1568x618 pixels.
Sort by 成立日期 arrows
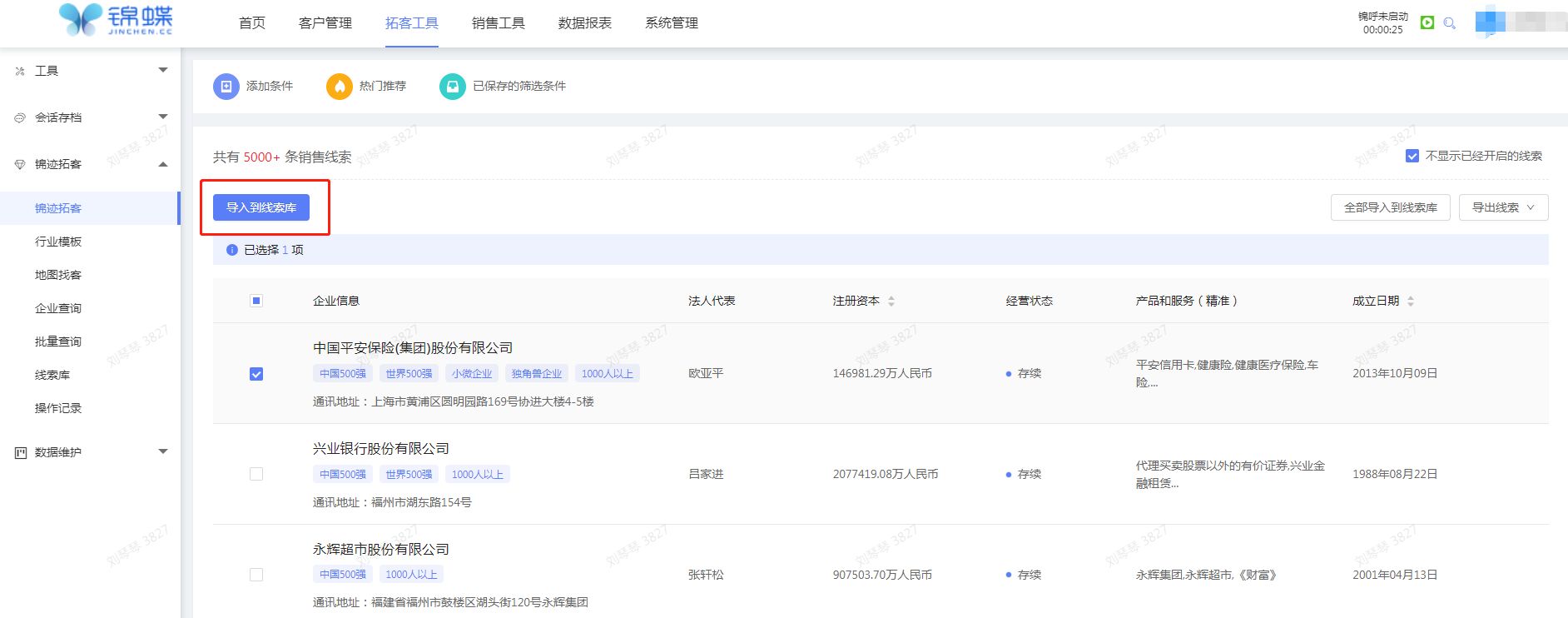point(1411,301)
